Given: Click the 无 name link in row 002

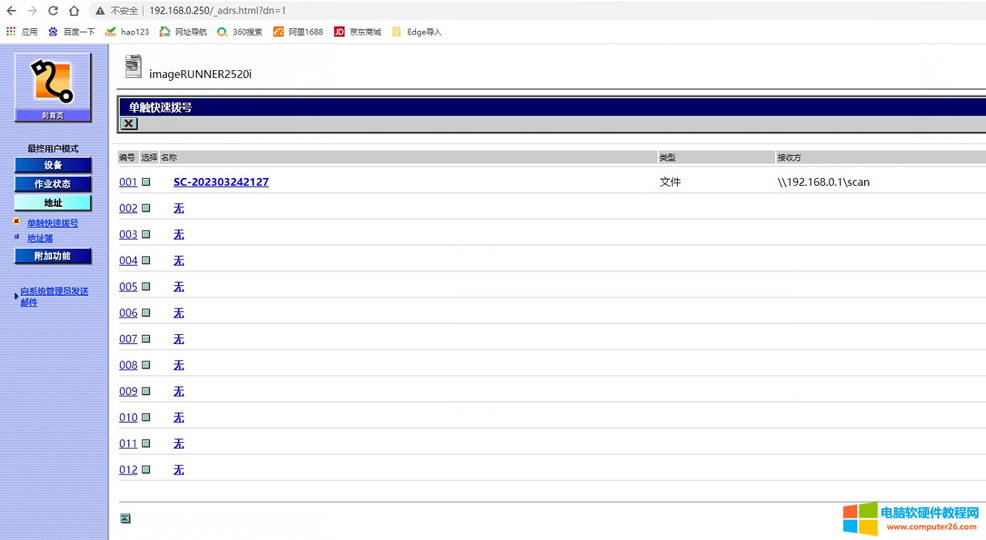Looking at the screenshot, I should [x=179, y=208].
